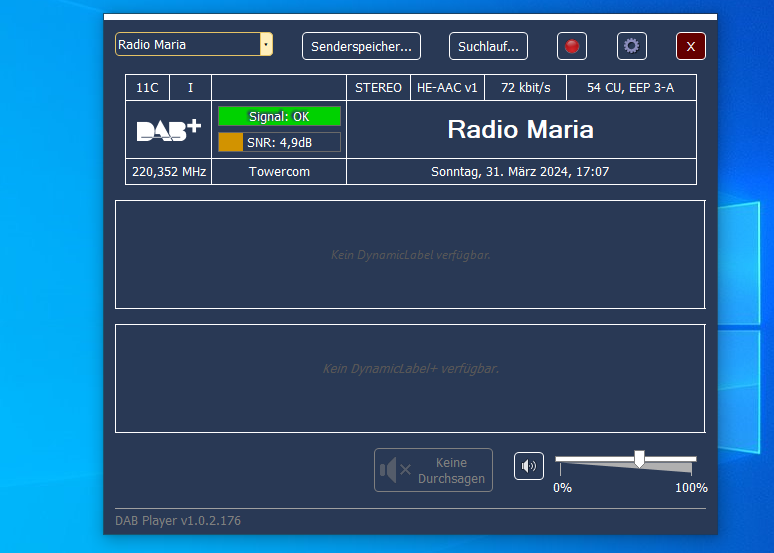Click the Kein DynamicLabel+ verfügbar panel
The width and height of the screenshot is (774, 553).
[410, 379]
